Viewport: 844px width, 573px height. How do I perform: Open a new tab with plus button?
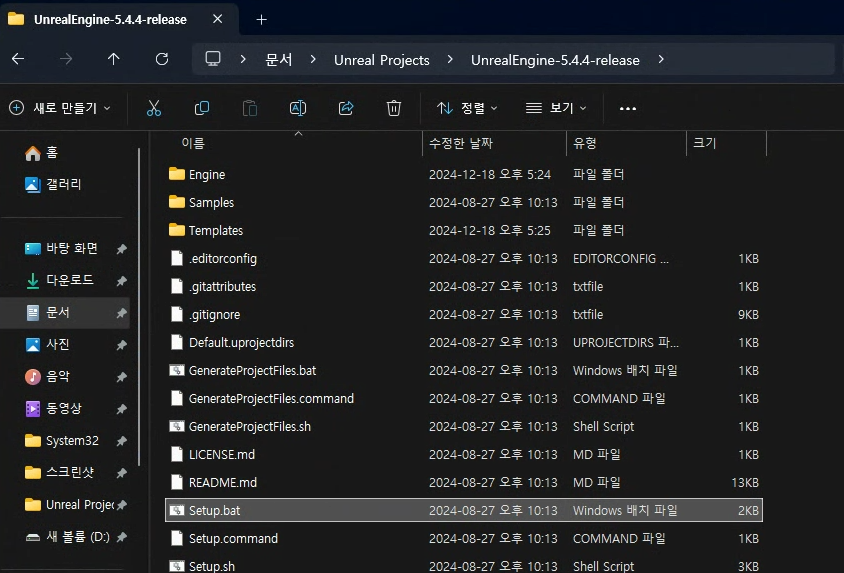click(262, 20)
